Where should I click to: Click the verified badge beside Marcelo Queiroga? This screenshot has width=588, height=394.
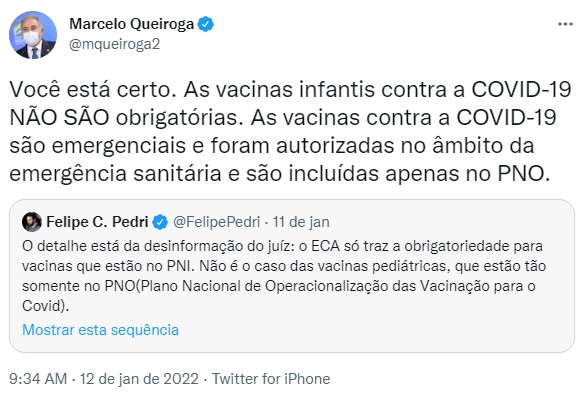tap(206, 24)
